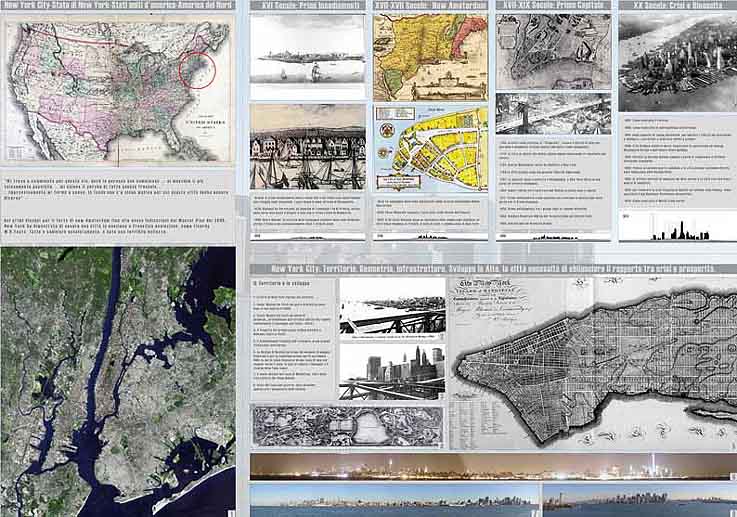Viewport: 737px width, 517px height.
Task: Click the text block under Brooklyn Bridge aerial
Action: (553, 182)
